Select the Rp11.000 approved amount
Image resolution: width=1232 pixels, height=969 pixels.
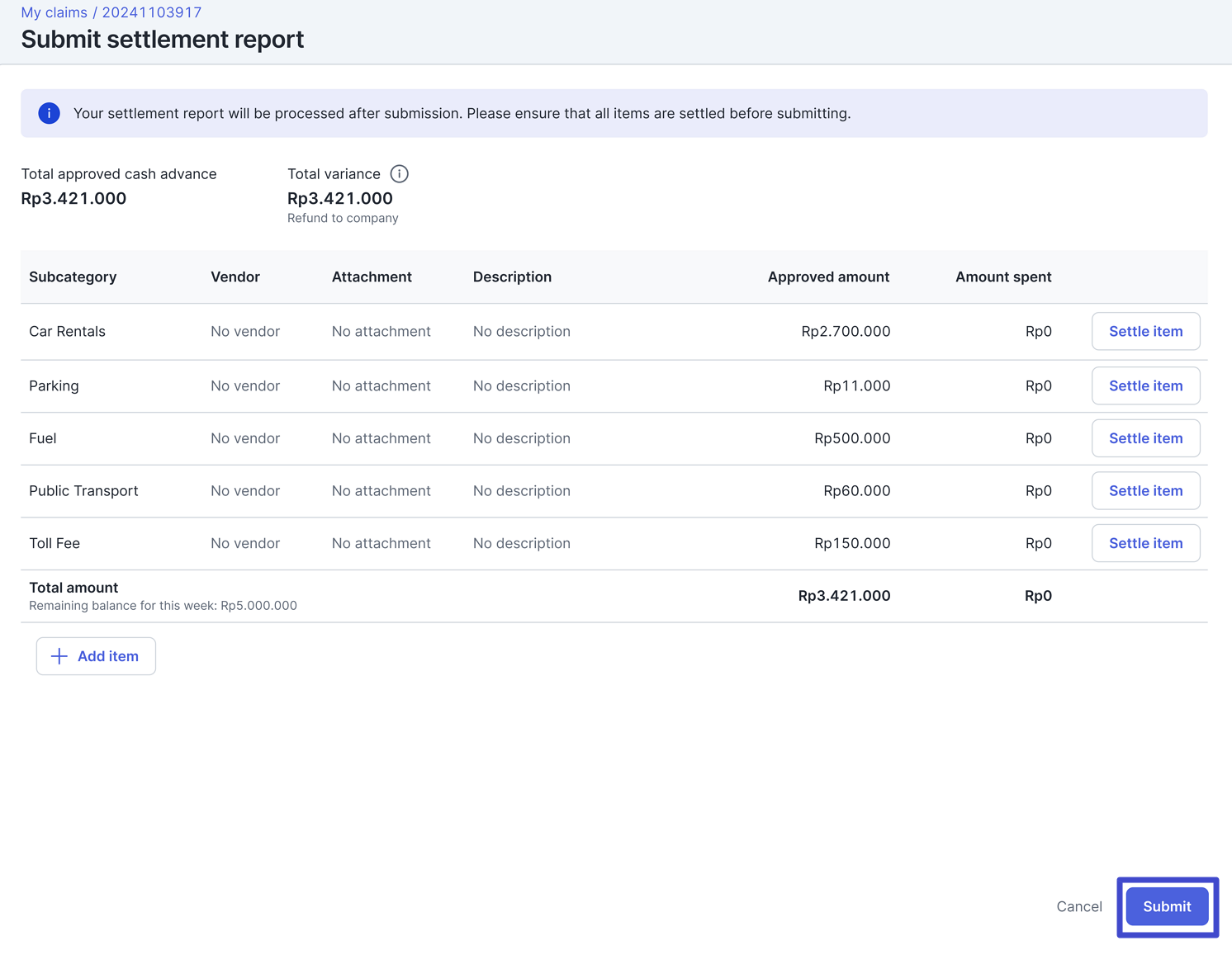pos(856,385)
